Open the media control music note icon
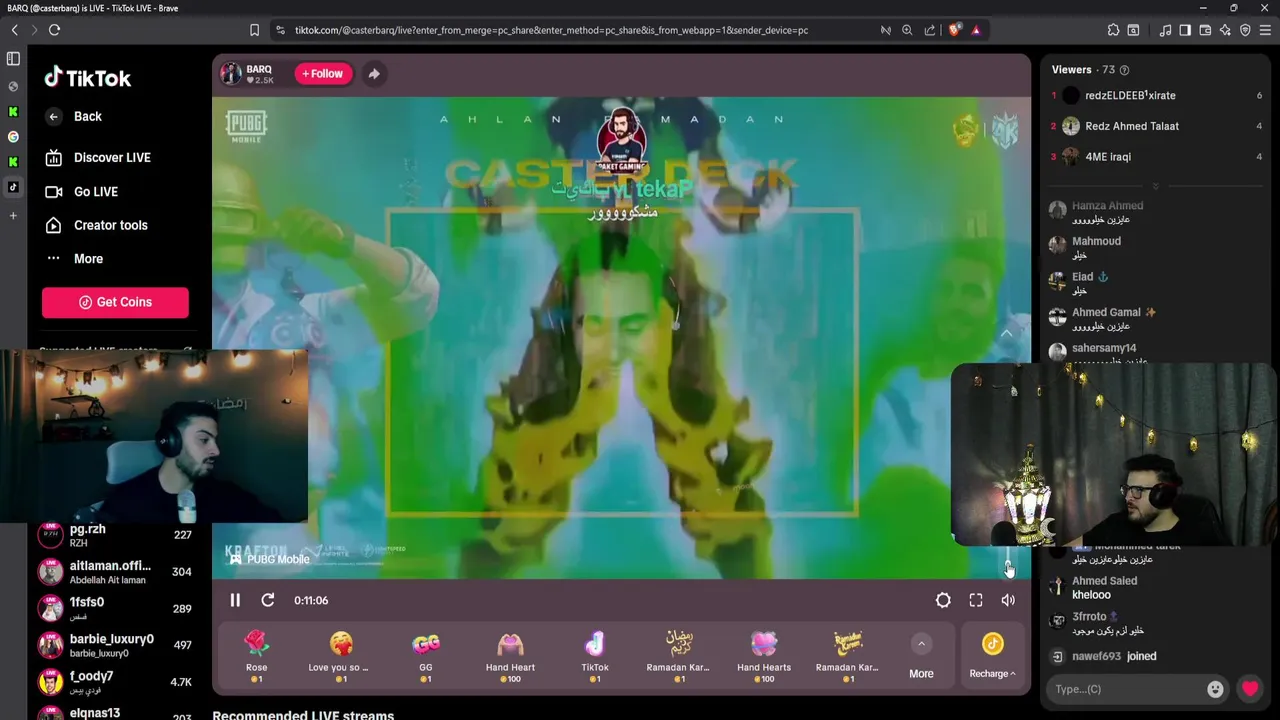Viewport: 1280px width, 720px height. 1165,30
